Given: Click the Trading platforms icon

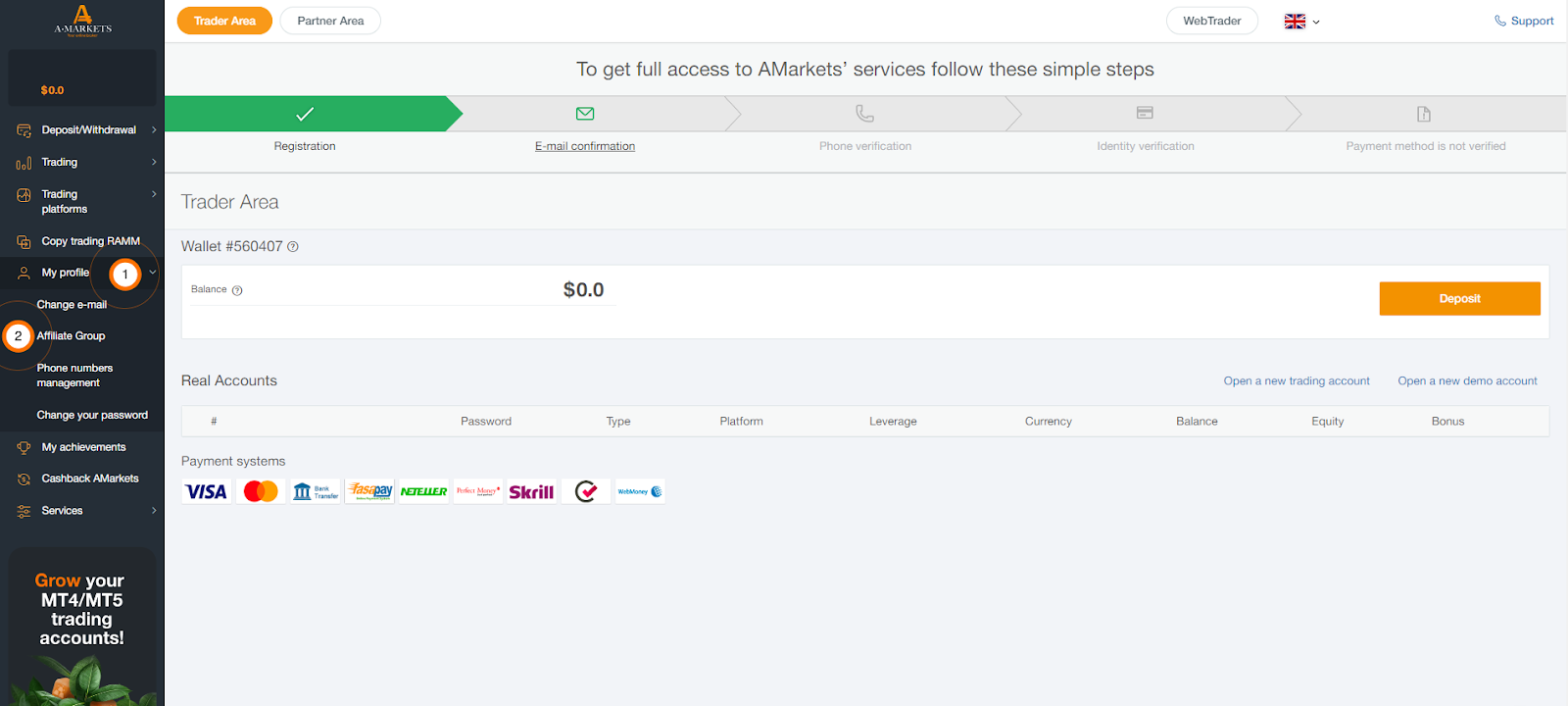Looking at the screenshot, I should 24,195.
